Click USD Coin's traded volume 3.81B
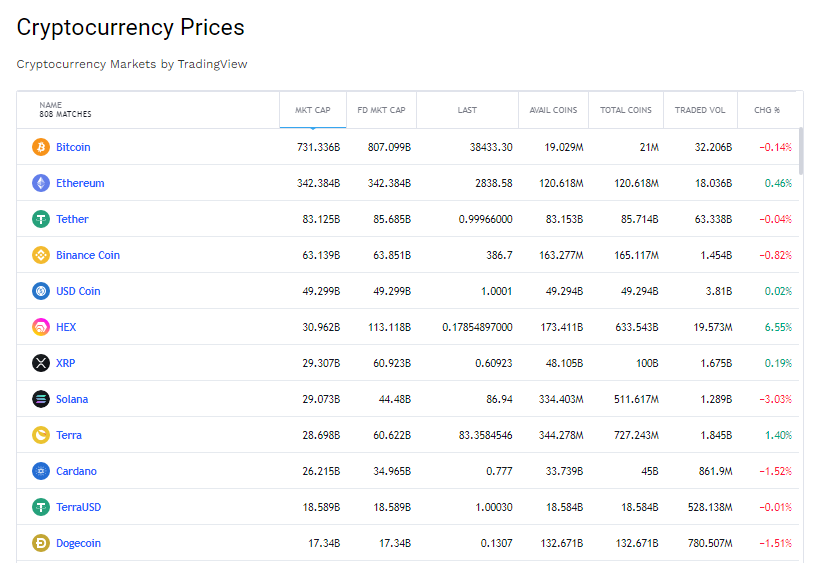814x563 pixels. 719,291
